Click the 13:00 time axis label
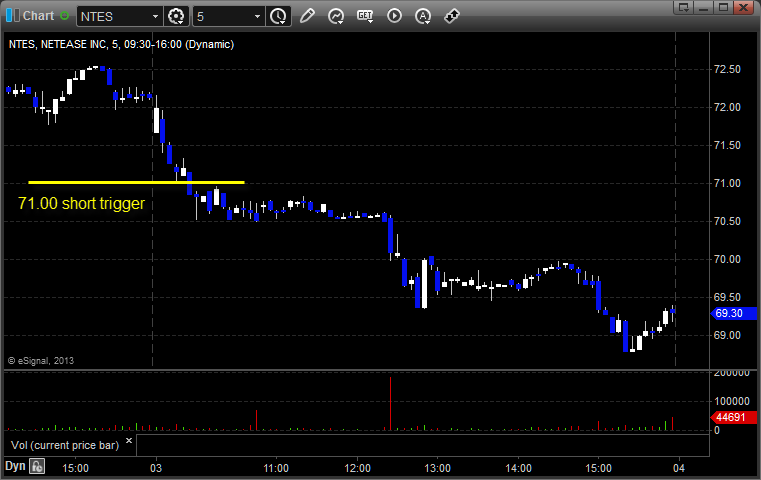 click(437, 468)
